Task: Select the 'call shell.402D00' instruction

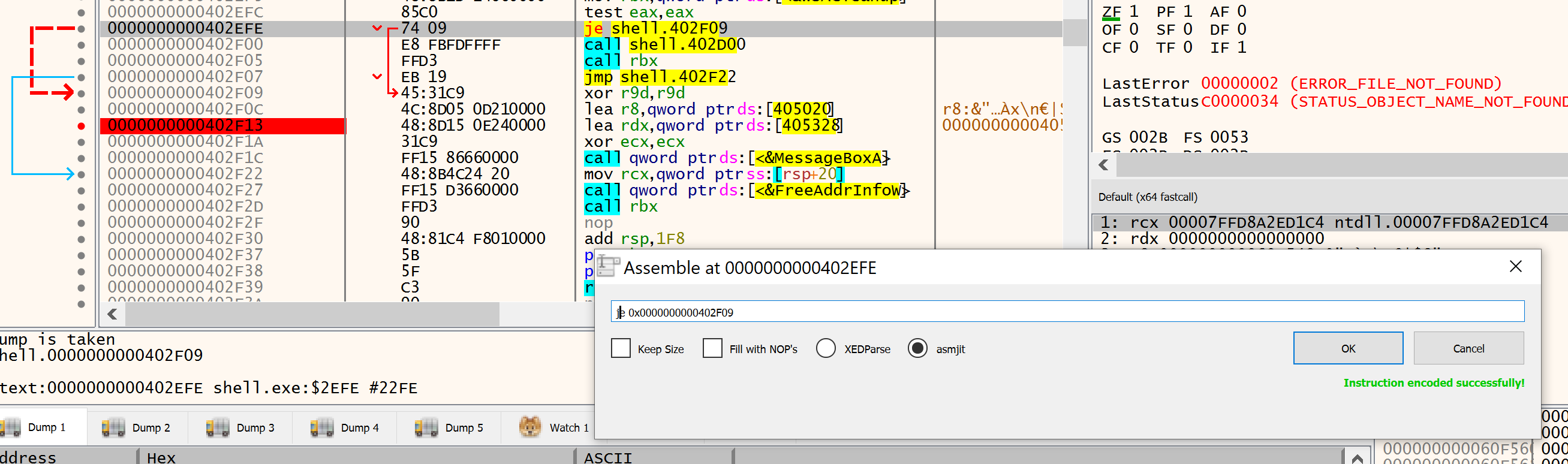Action: point(665,44)
